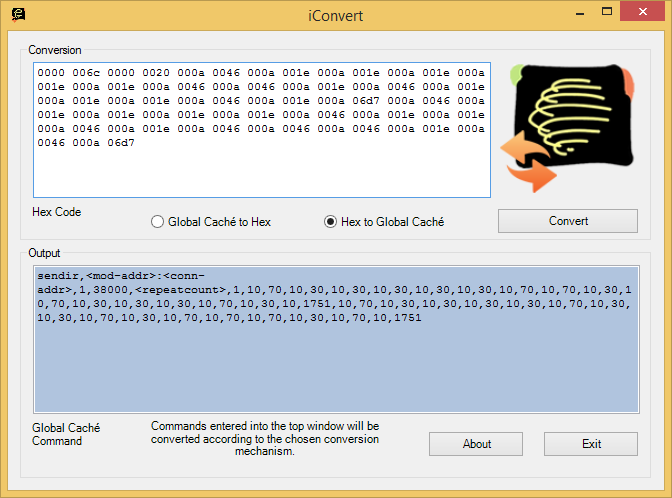Focus the hex code input text box
The height and width of the screenshot is (498, 672).
[262, 130]
